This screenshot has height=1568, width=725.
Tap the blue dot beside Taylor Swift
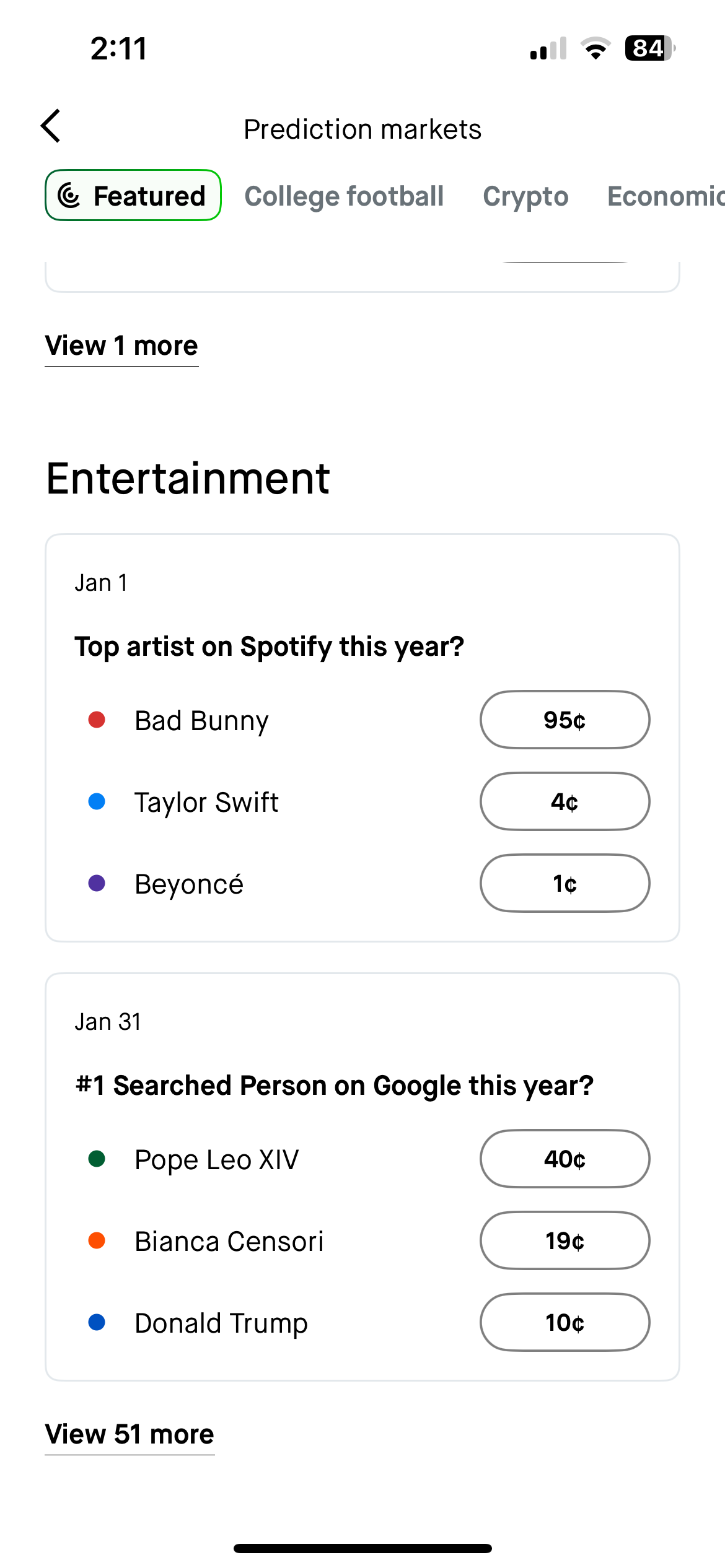coord(97,801)
